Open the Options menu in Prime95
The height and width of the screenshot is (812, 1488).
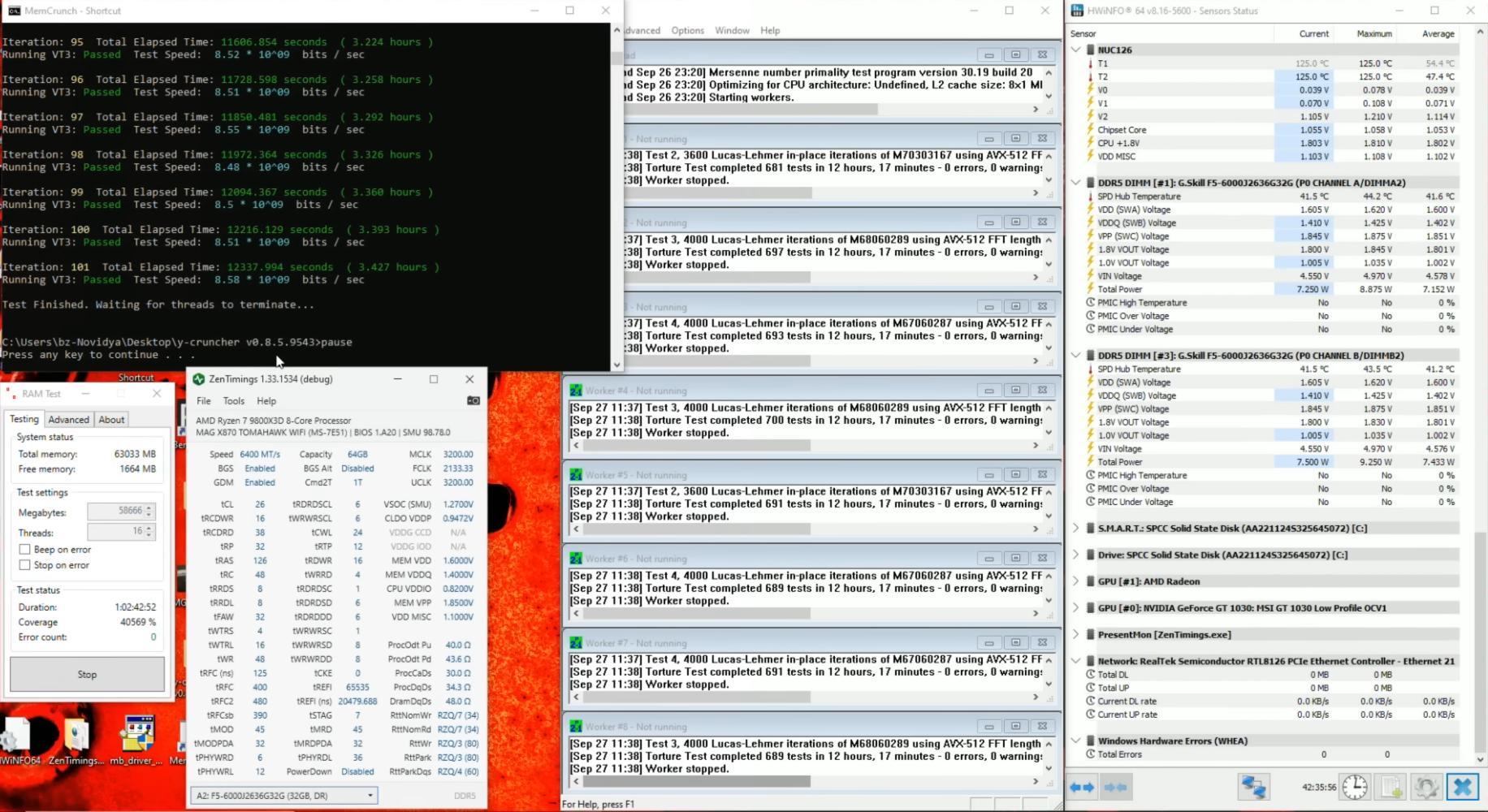[687, 31]
